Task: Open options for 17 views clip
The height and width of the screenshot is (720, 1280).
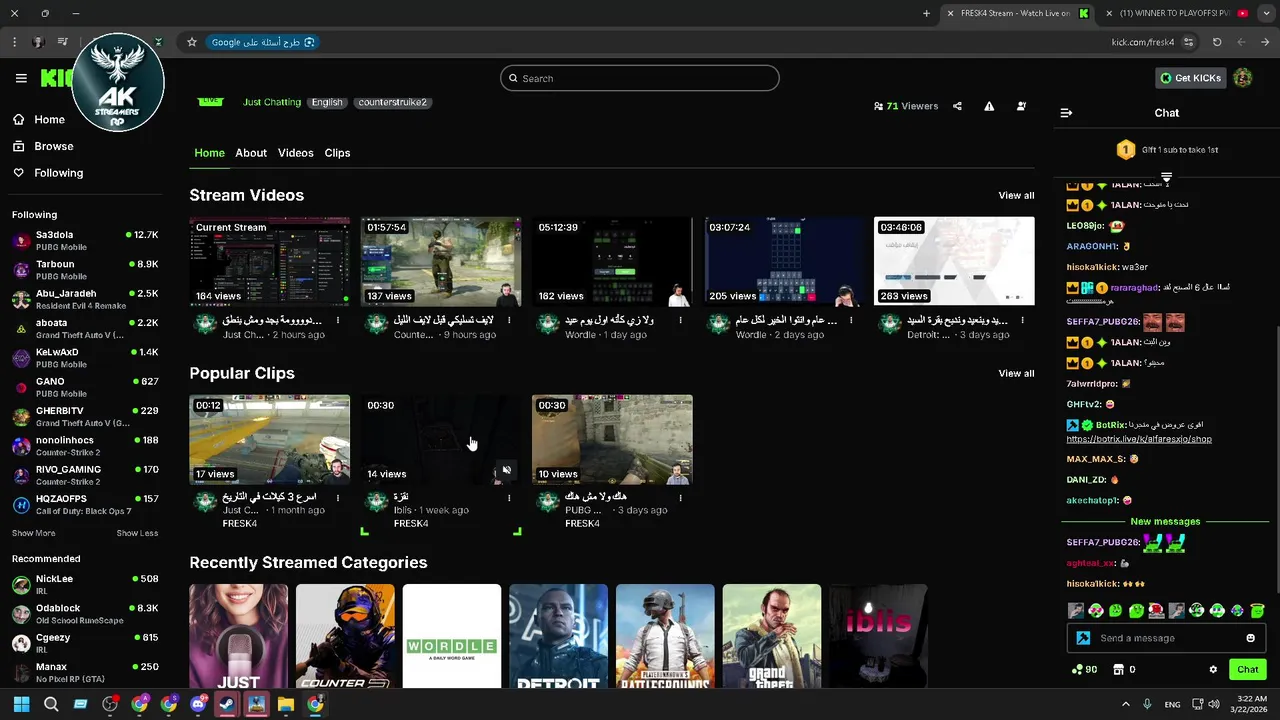Action: click(x=338, y=497)
